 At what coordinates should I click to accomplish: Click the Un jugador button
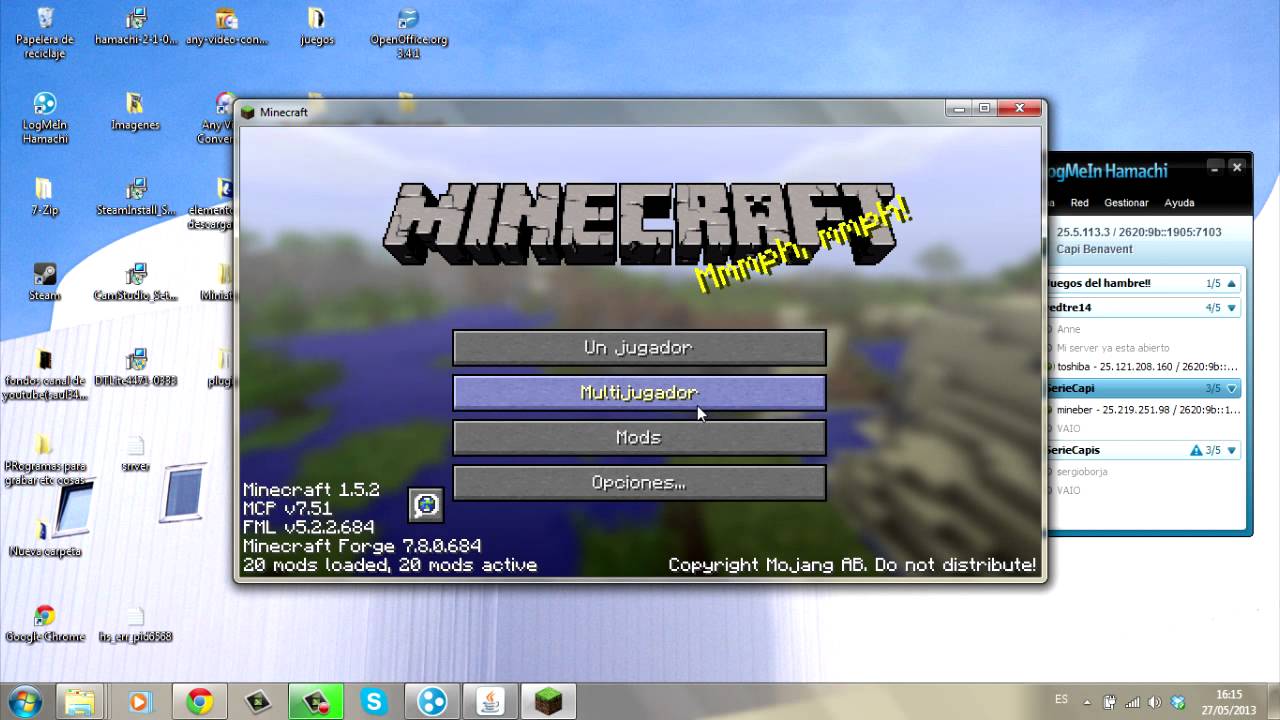point(639,348)
